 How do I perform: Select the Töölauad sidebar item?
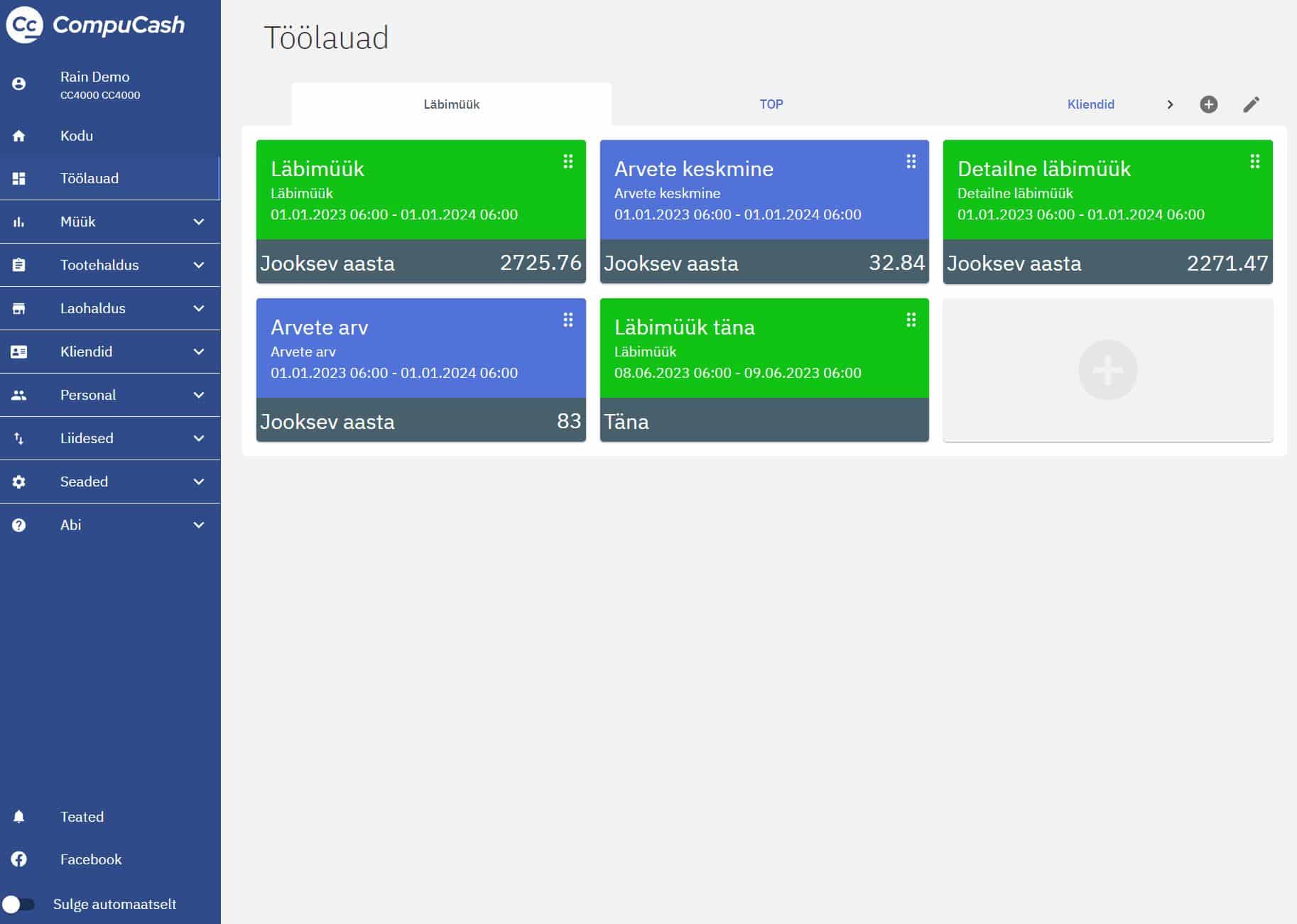click(x=89, y=178)
